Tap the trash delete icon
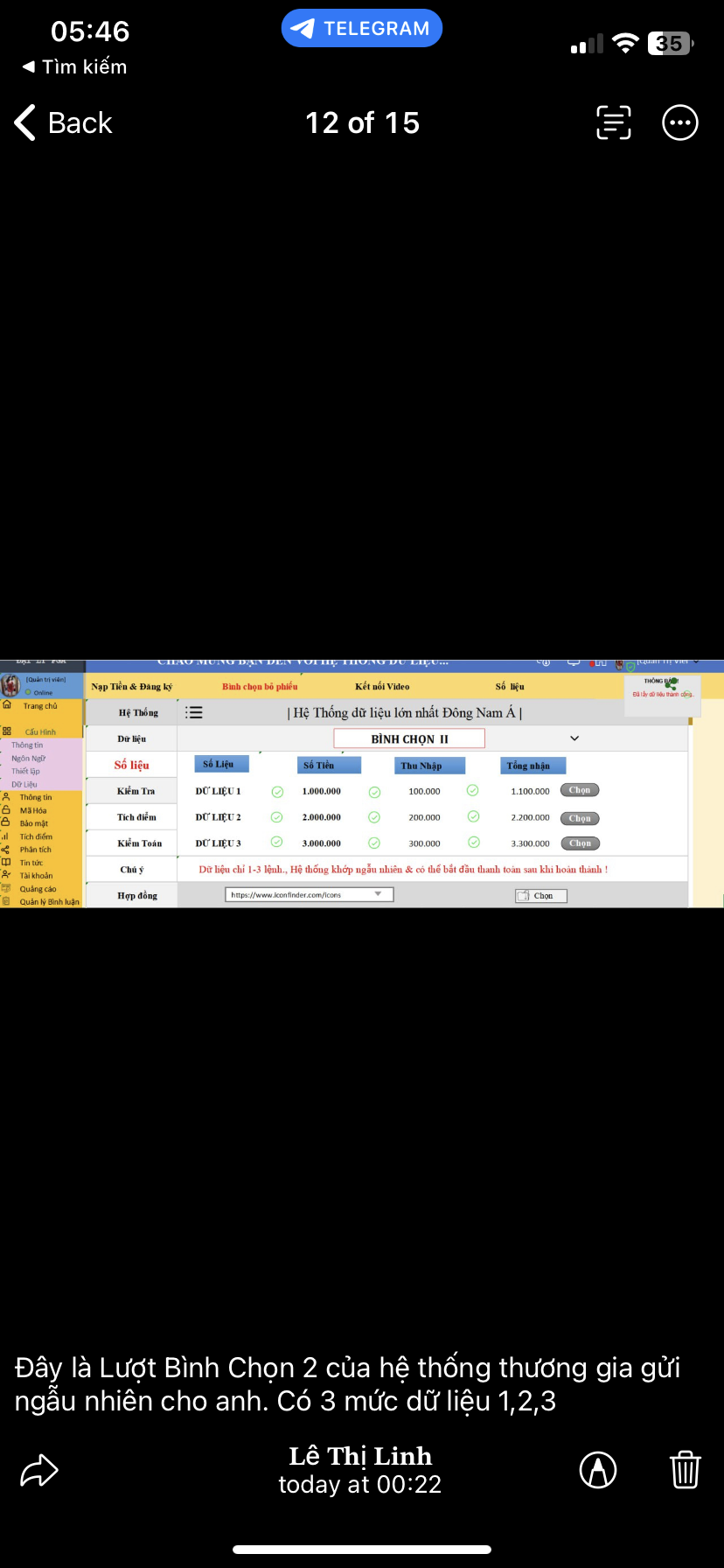This screenshot has width=724, height=1568. pyautogui.click(x=685, y=1470)
